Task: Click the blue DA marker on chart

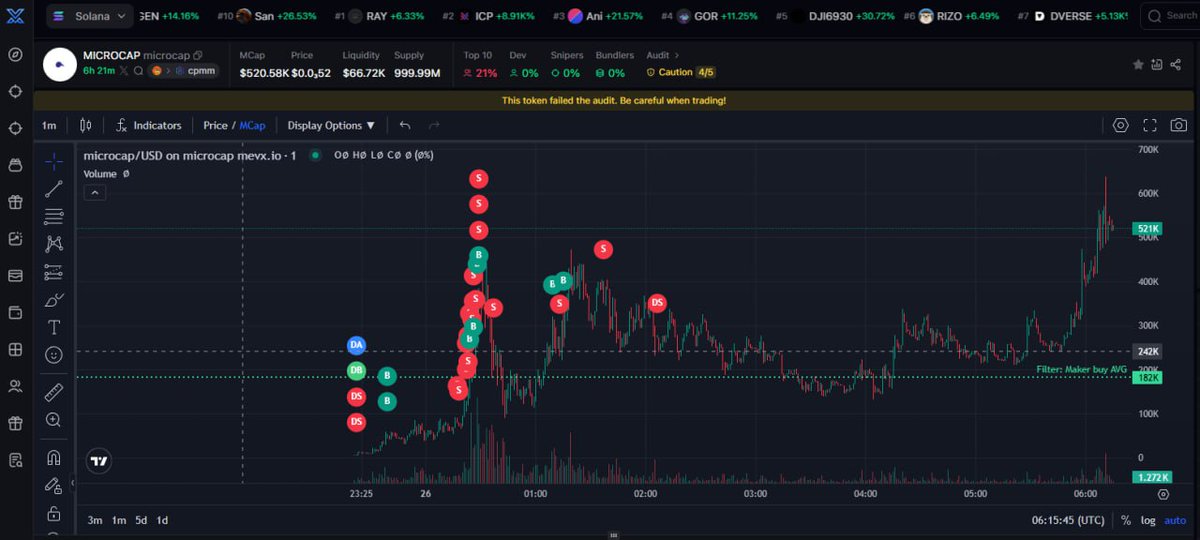Action: point(357,345)
